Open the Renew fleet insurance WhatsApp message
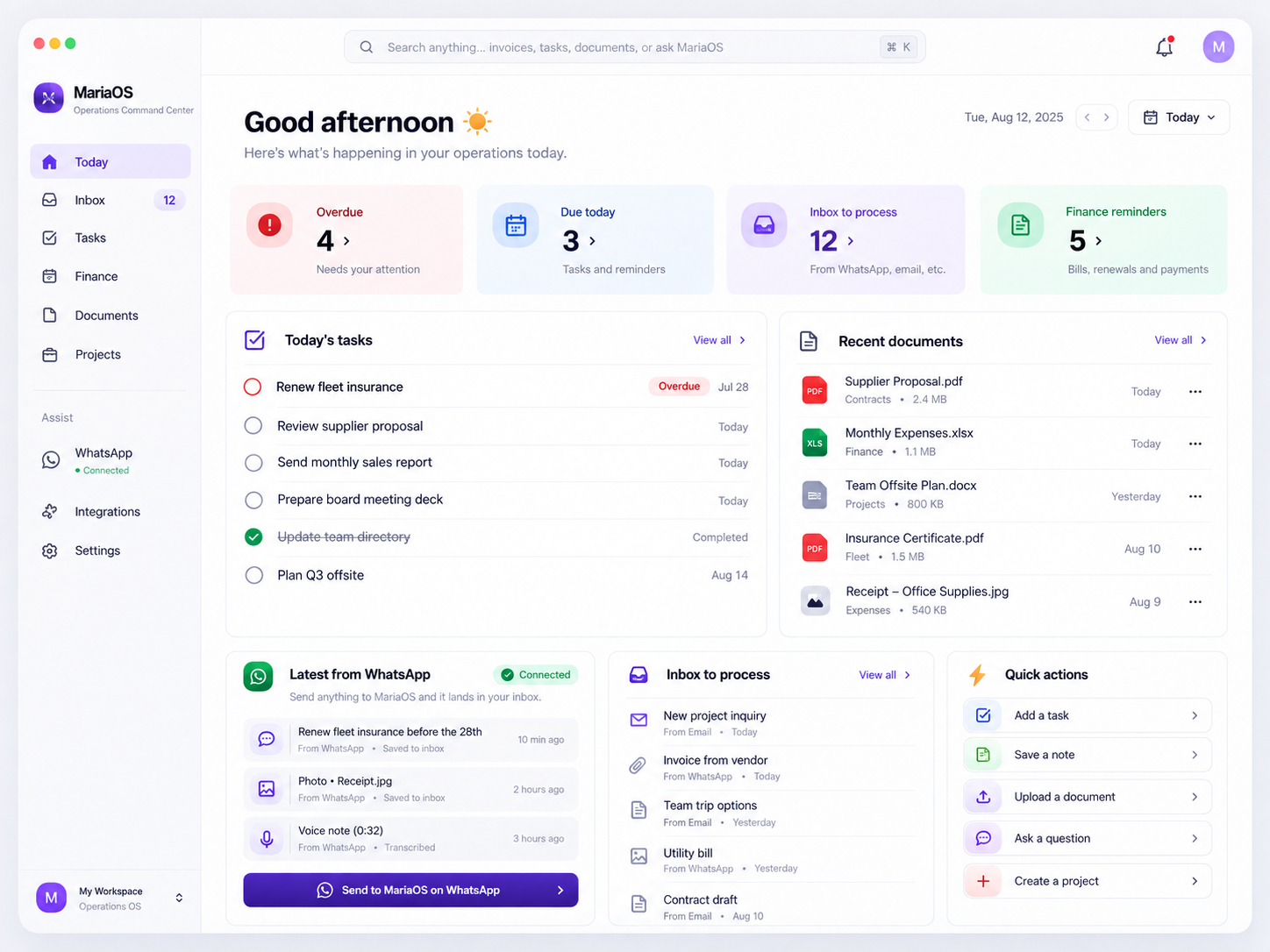 tap(410, 739)
